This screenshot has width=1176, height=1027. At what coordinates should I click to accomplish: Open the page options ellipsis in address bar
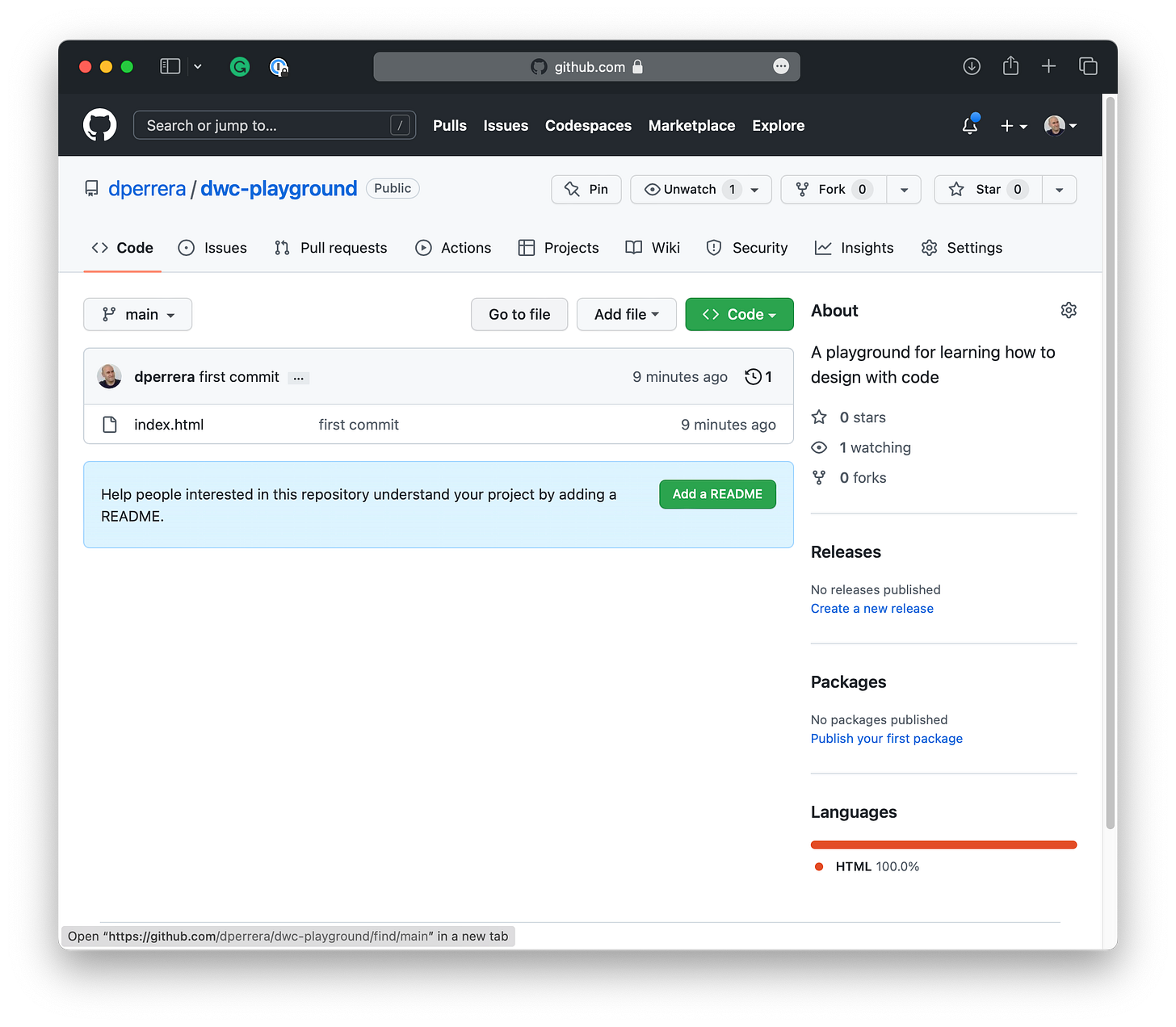click(781, 66)
